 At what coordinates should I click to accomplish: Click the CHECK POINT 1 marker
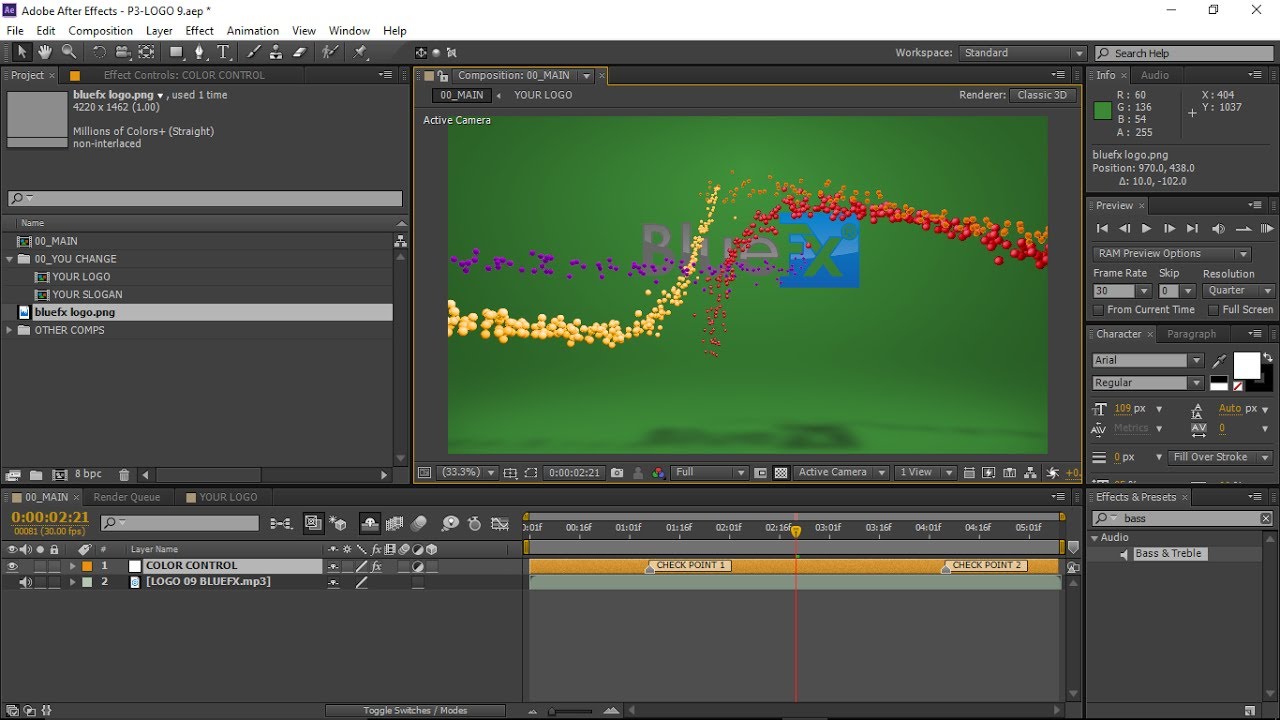click(x=690, y=566)
